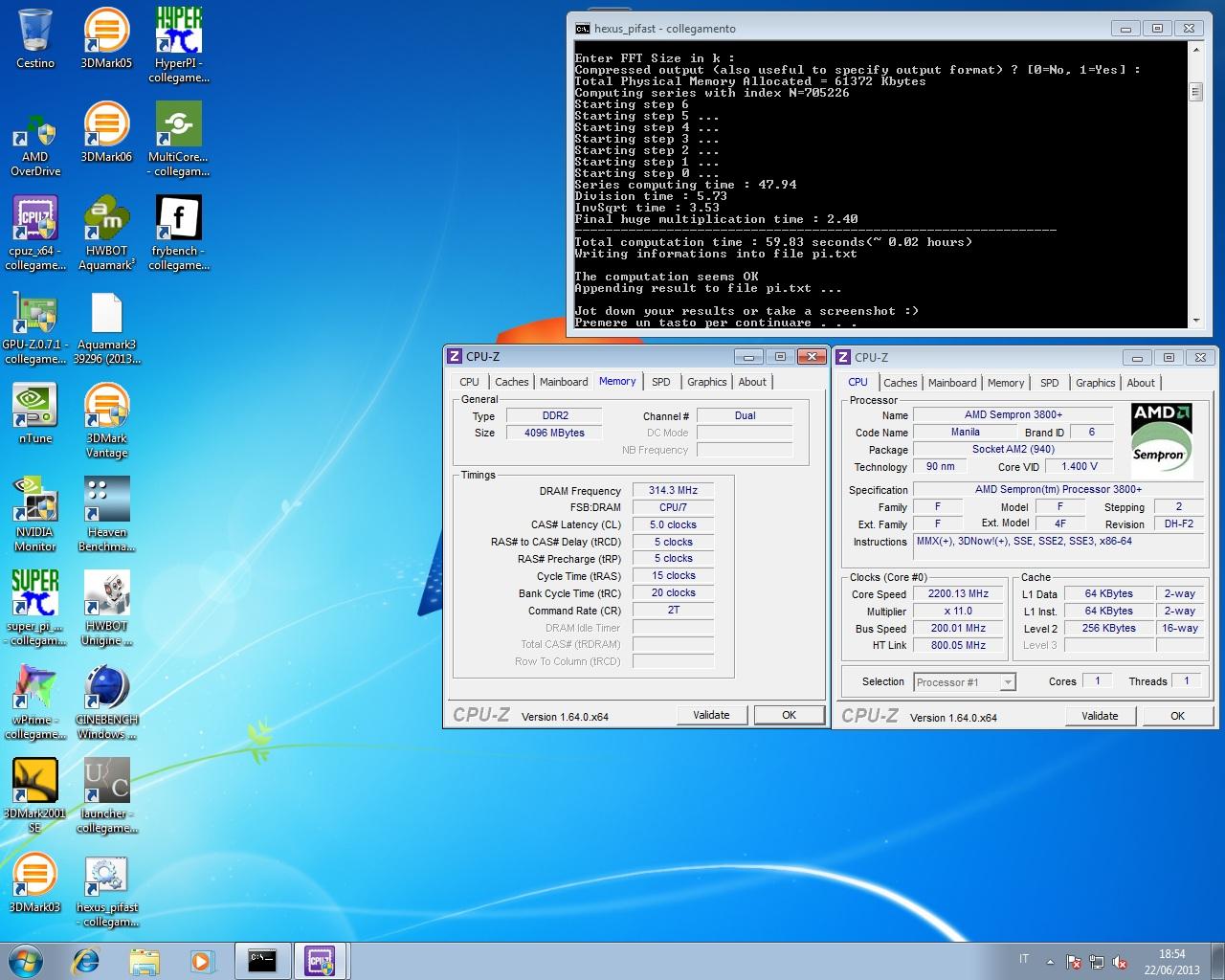The image size is (1225, 980).
Task: Select the GPU-Z.0.7.1 shortcut icon
Action: (x=35, y=326)
